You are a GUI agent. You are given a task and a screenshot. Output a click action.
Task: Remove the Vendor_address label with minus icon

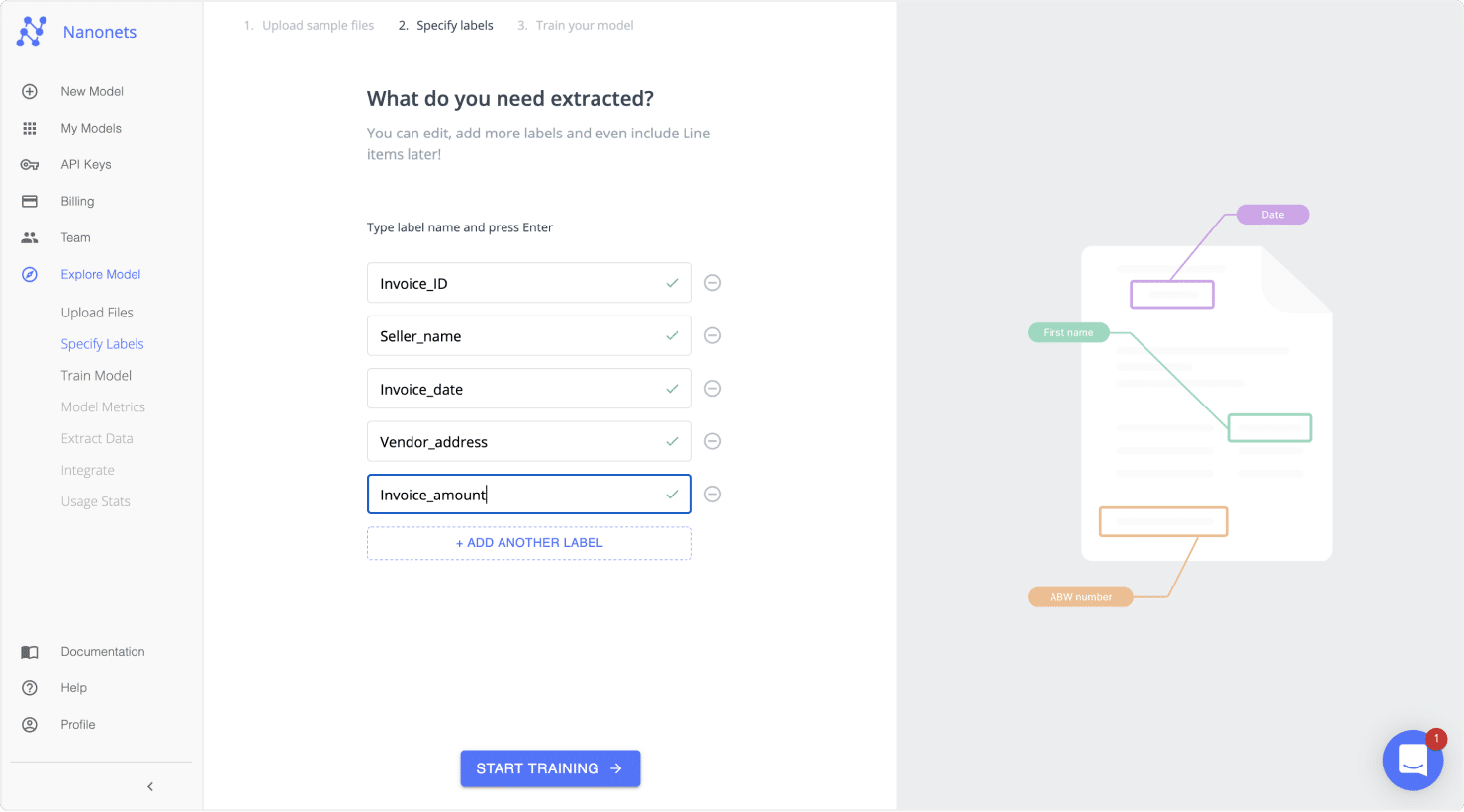712,441
